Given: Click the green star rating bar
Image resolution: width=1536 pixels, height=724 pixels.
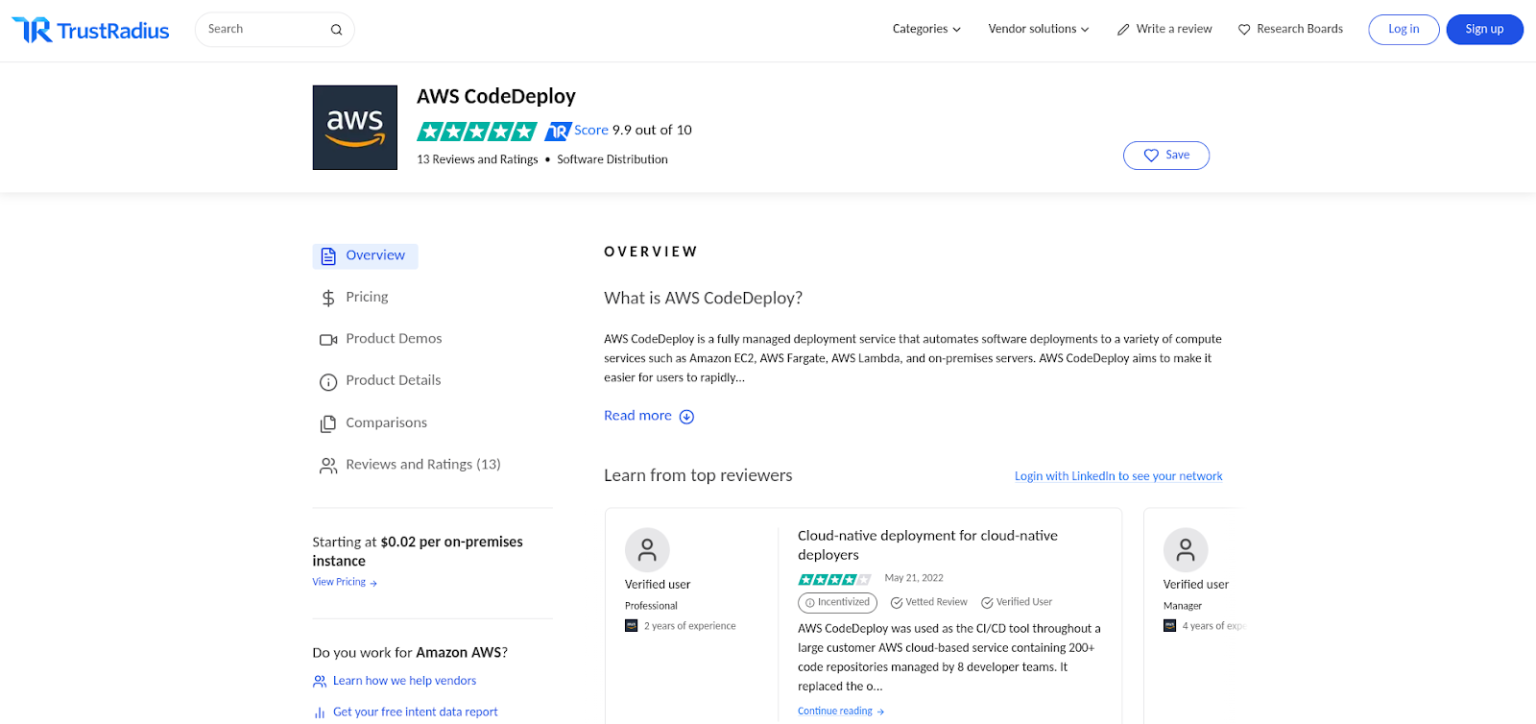Looking at the screenshot, I should pos(477,131).
